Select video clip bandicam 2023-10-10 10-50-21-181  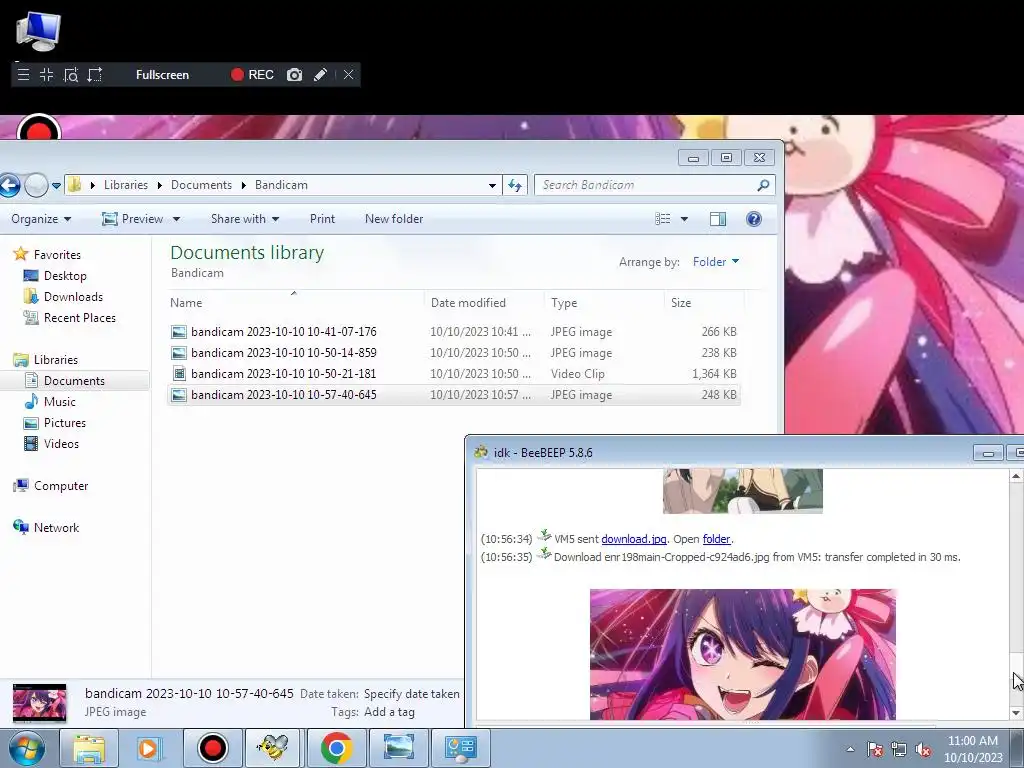coord(454,374)
